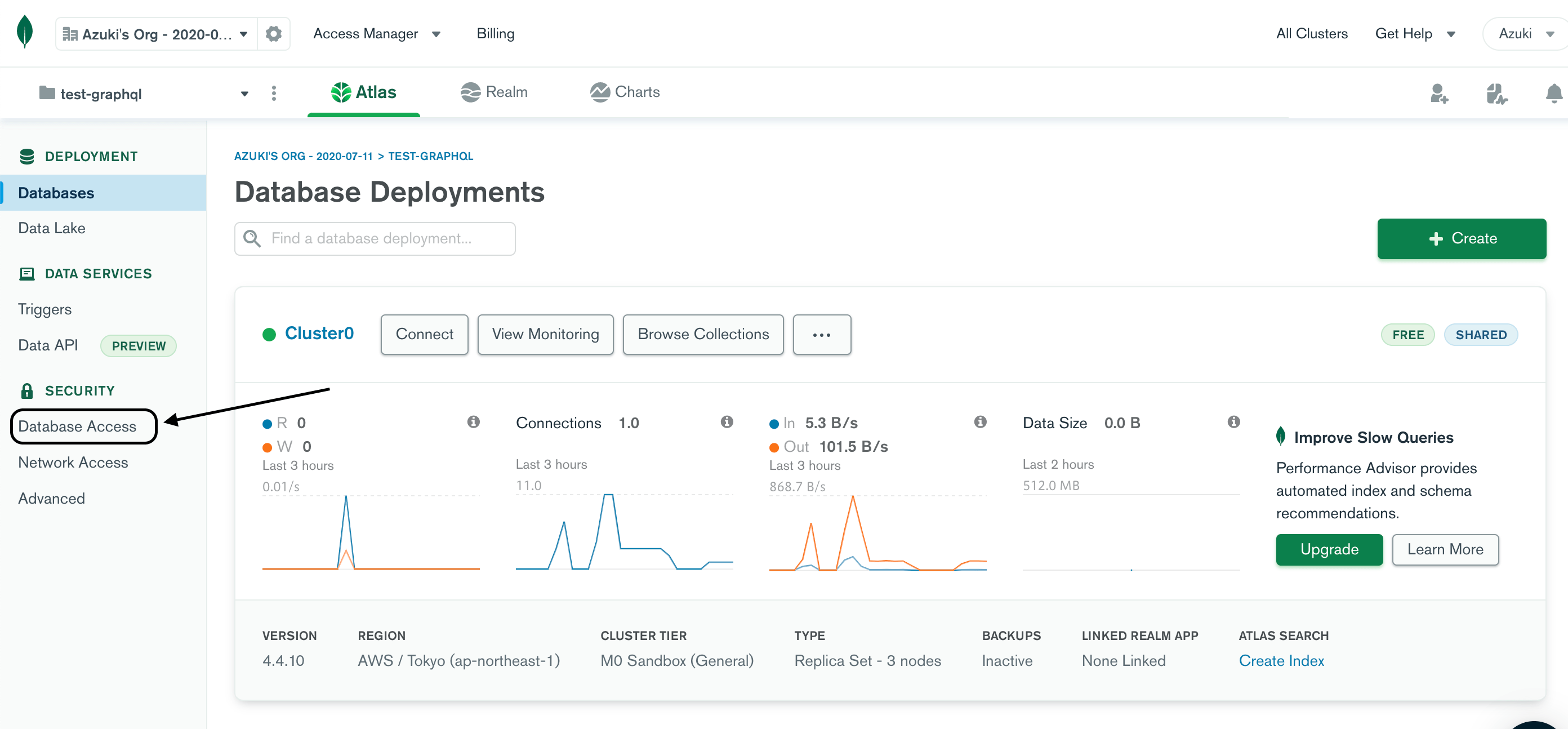Viewport: 1568px width, 729px height.
Task: Click the network In/Out line chart
Action: coord(877,532)
